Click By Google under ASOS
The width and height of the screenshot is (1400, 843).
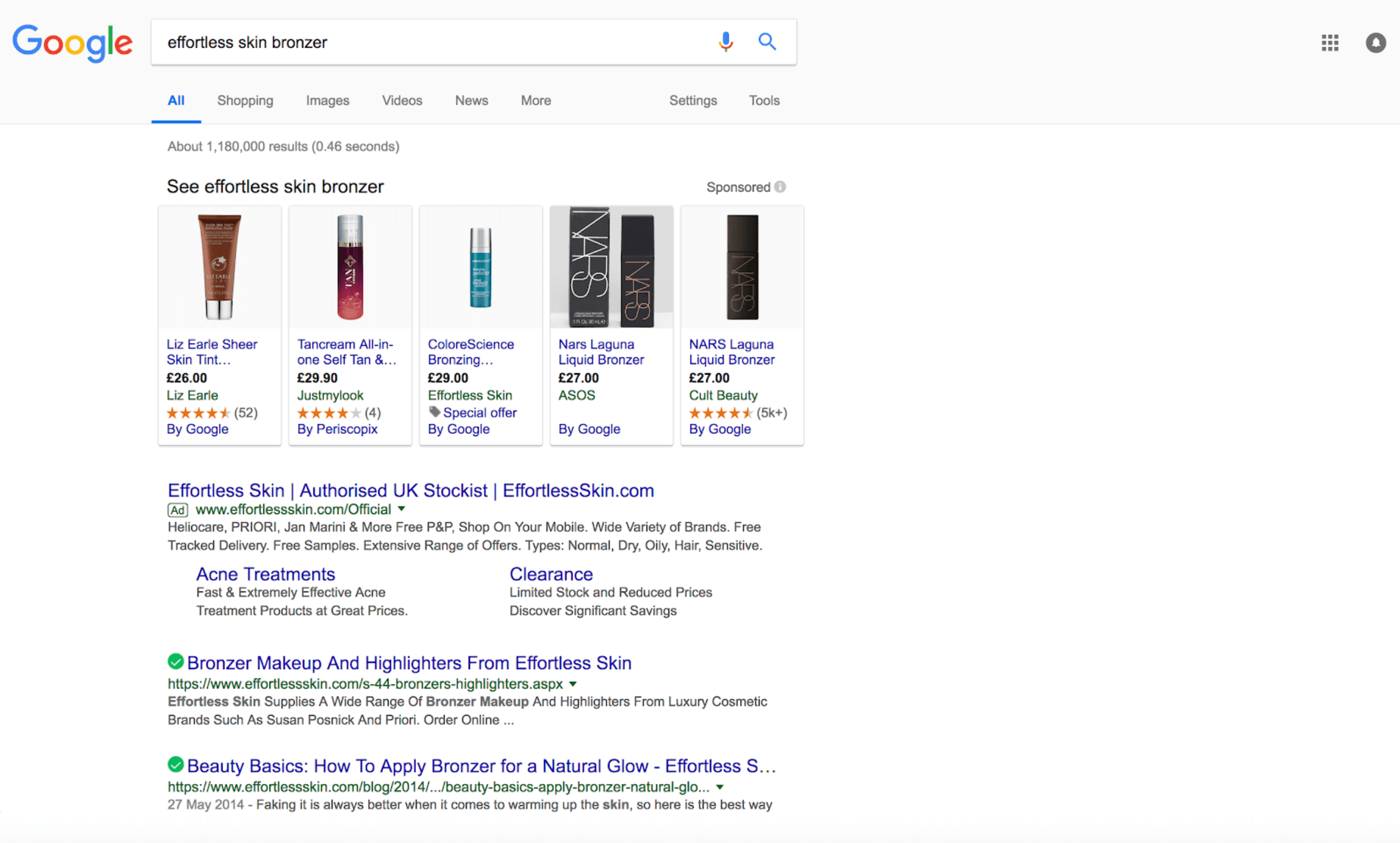click(x=589, y=429)
